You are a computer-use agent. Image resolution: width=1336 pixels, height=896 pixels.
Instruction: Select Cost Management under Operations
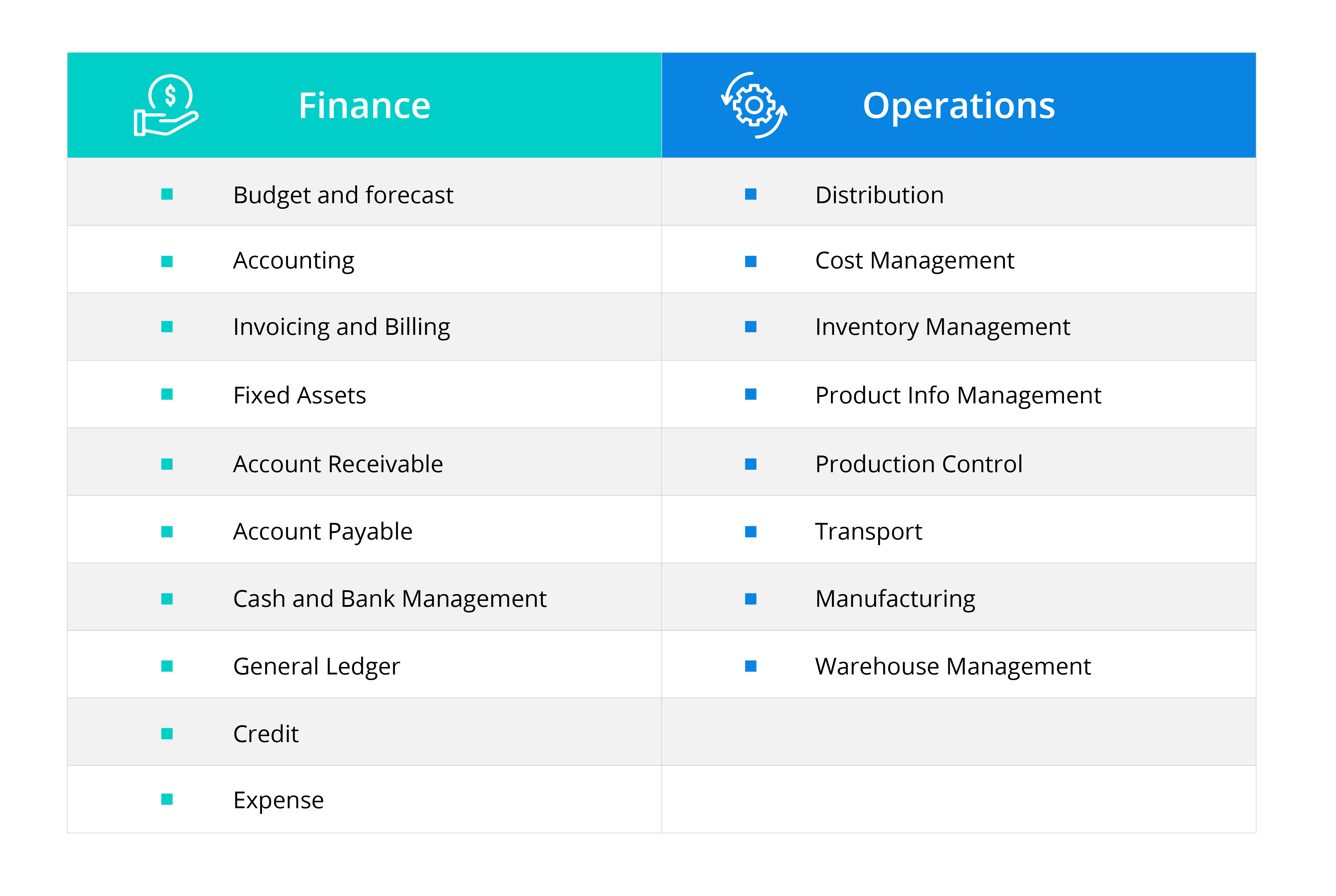[x=915, y=261]
